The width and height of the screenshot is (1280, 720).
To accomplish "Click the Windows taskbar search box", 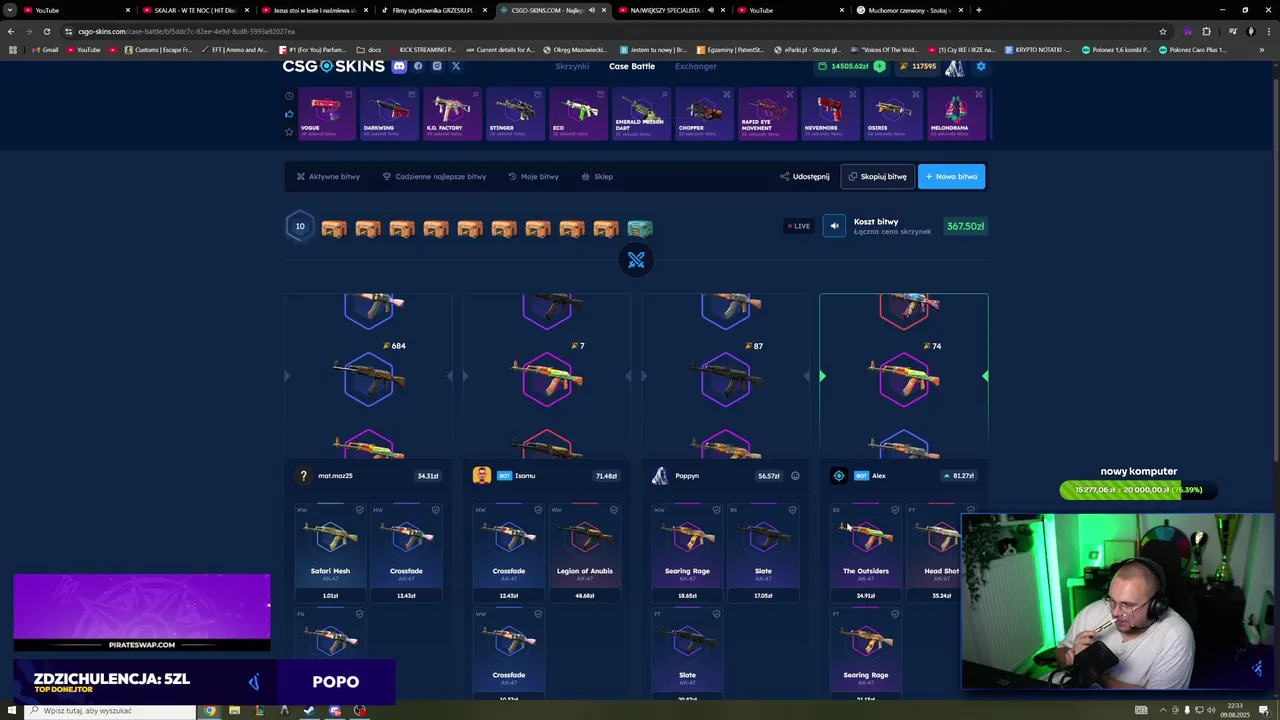I will tap(110, 711).
